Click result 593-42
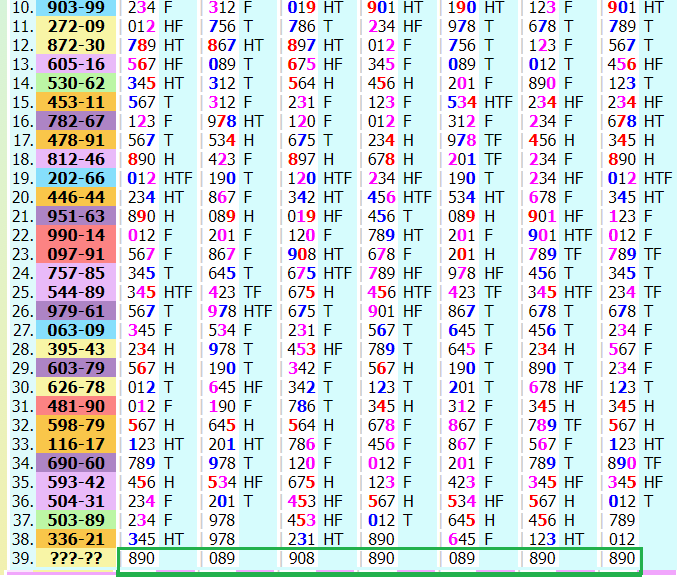The image size is (679, 583). (x=76, y=482)
